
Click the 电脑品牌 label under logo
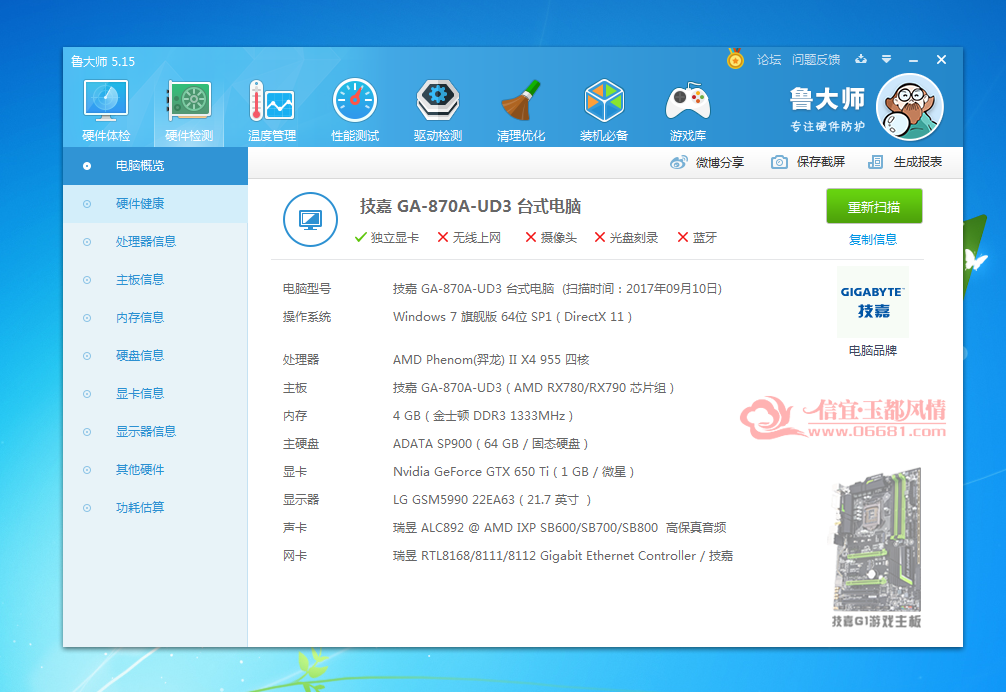(873, 350)
